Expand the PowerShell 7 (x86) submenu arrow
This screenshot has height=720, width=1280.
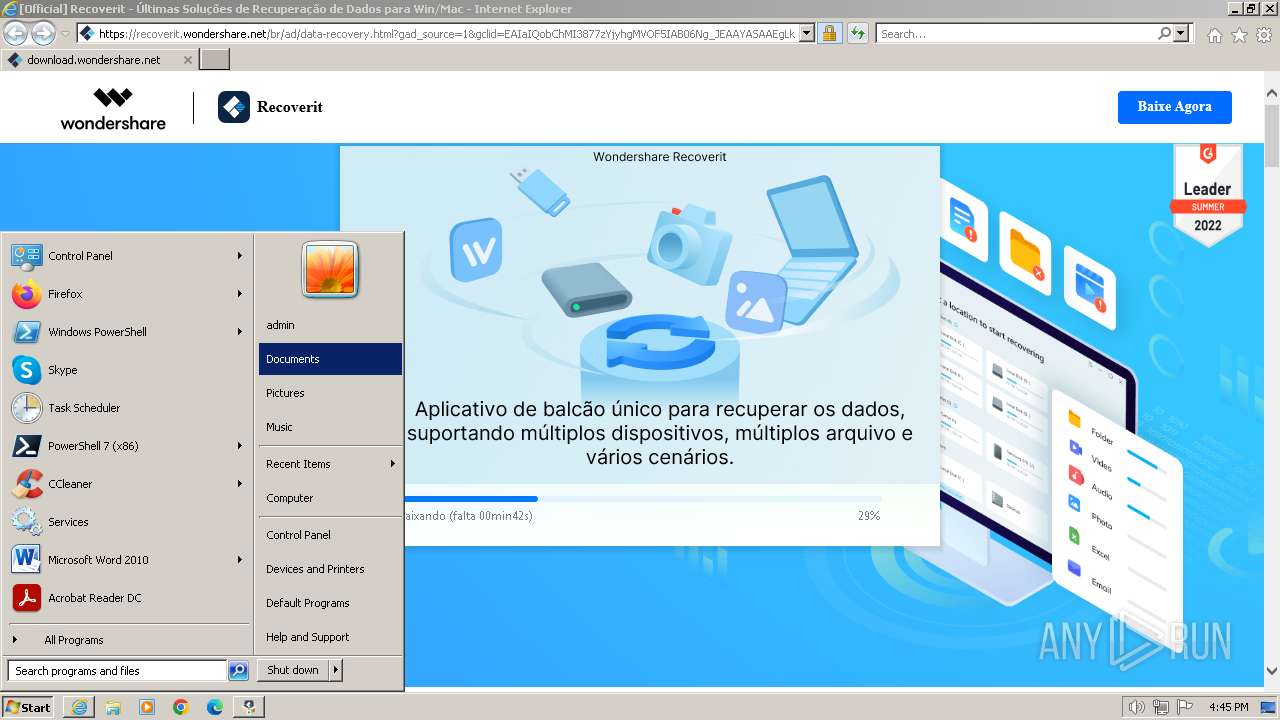coord(240,446)
